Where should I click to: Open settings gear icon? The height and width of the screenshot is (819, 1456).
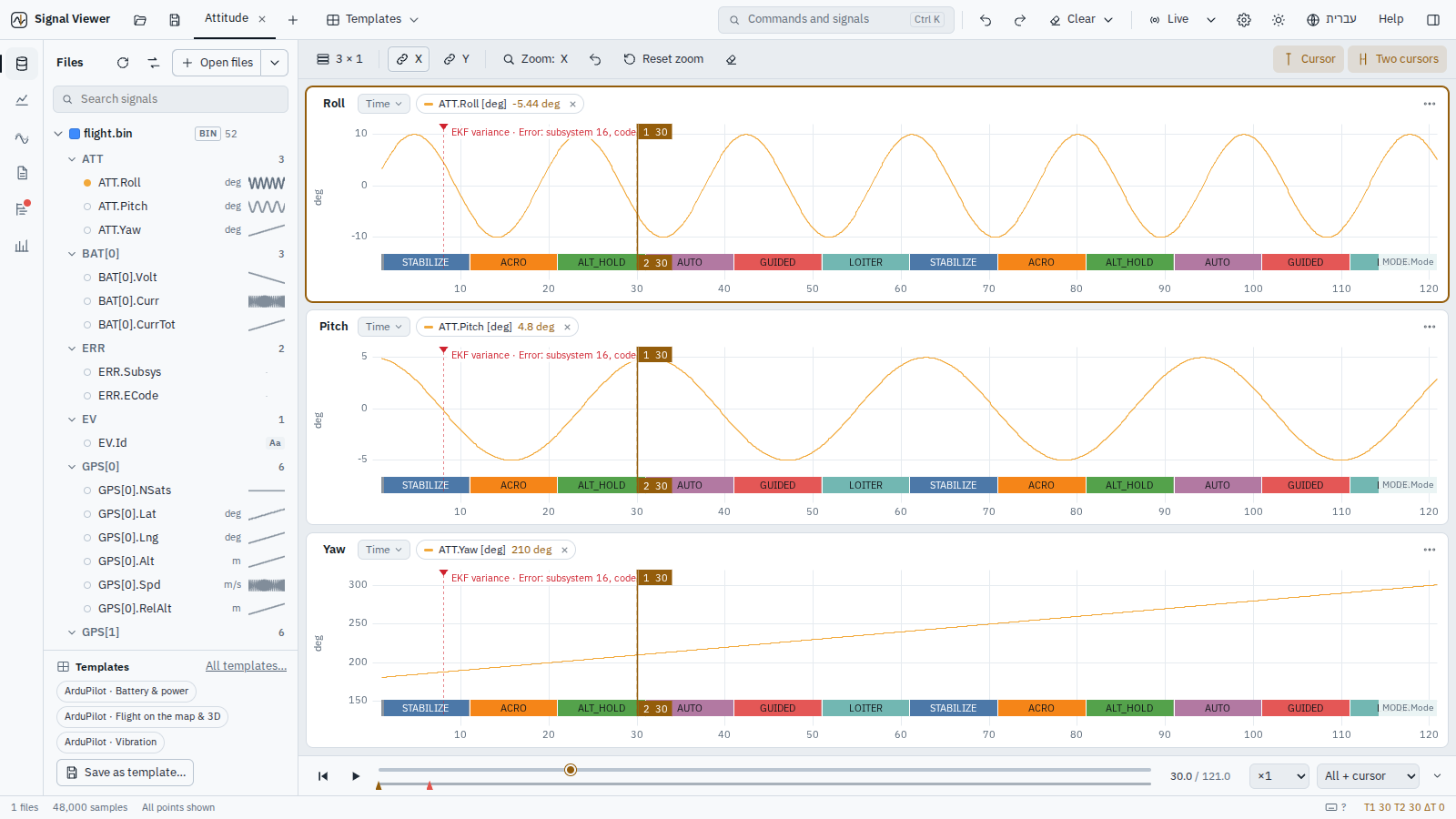(x=1244, y=19)
